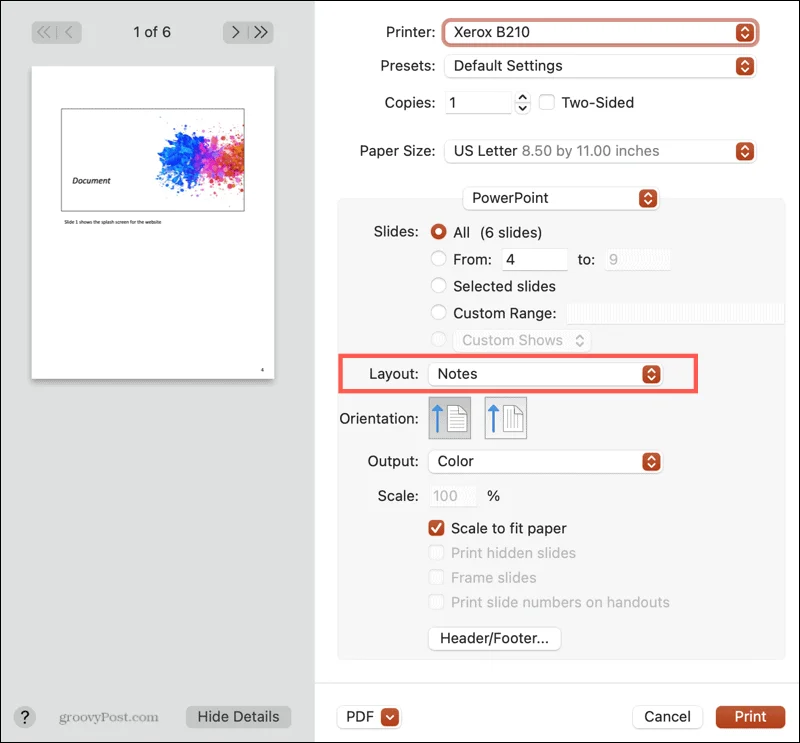This screenshot has width=800, height=743.
Task: Click the PDF button label
Action: click(360, 717)
